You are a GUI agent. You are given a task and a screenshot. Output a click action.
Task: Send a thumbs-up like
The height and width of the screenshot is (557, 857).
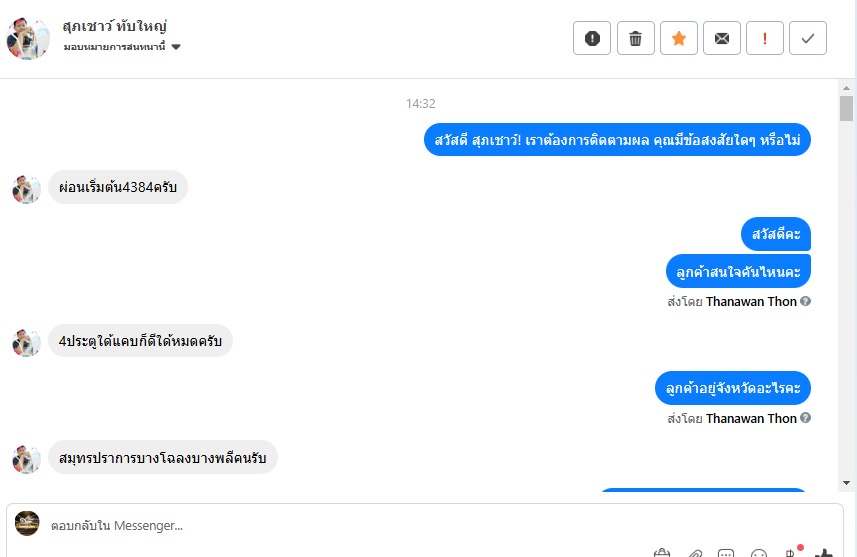pos(824,553)
